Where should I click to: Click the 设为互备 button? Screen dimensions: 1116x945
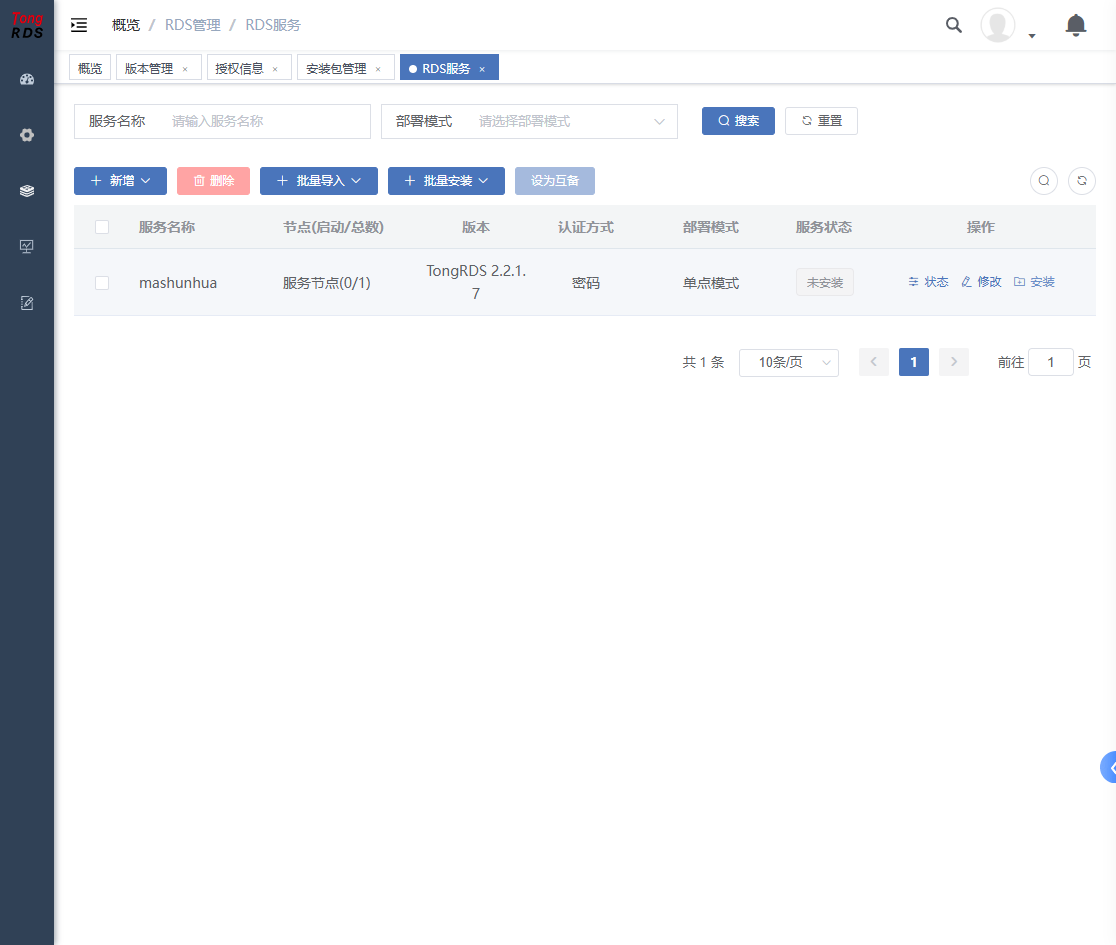click(x=554, y=181)
